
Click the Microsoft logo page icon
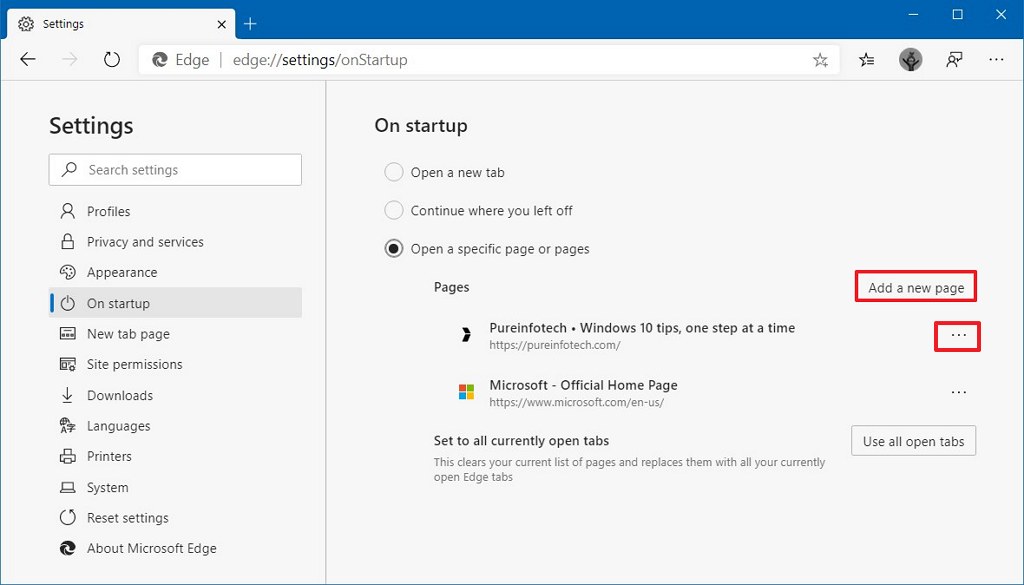point(466,393)
